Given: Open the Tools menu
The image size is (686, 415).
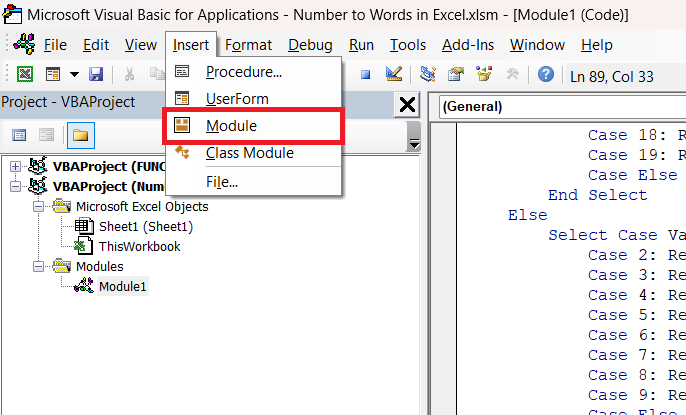Looking at the screenshot, I should tap(408, 45).
